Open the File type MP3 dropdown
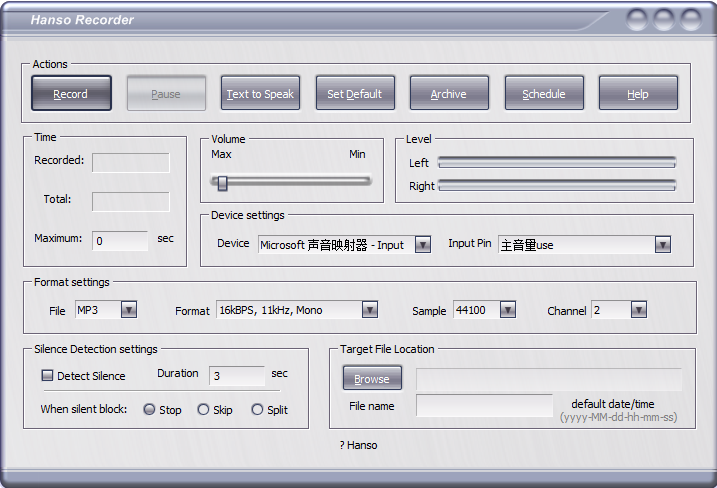Screen dimensions: 717x488 click(129, 310)
